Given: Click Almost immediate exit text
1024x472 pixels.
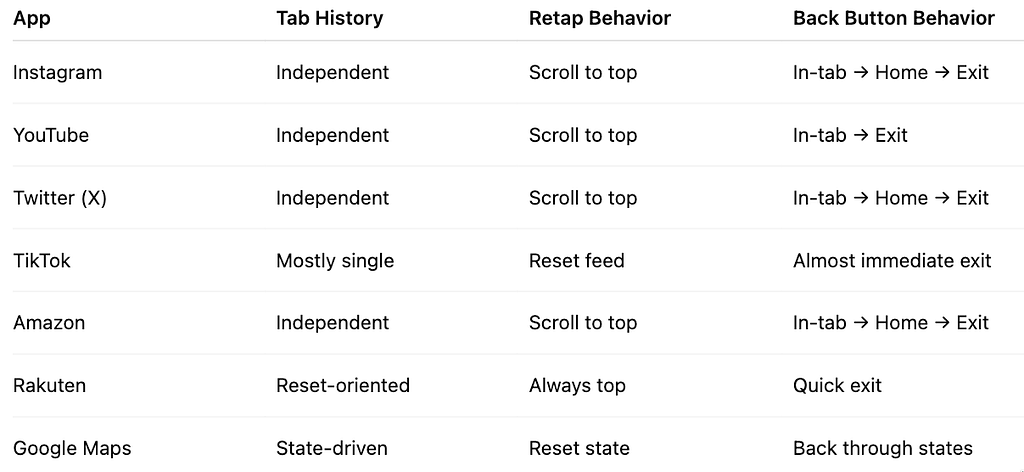Looking at the screenshot, I should coord(892,260).
